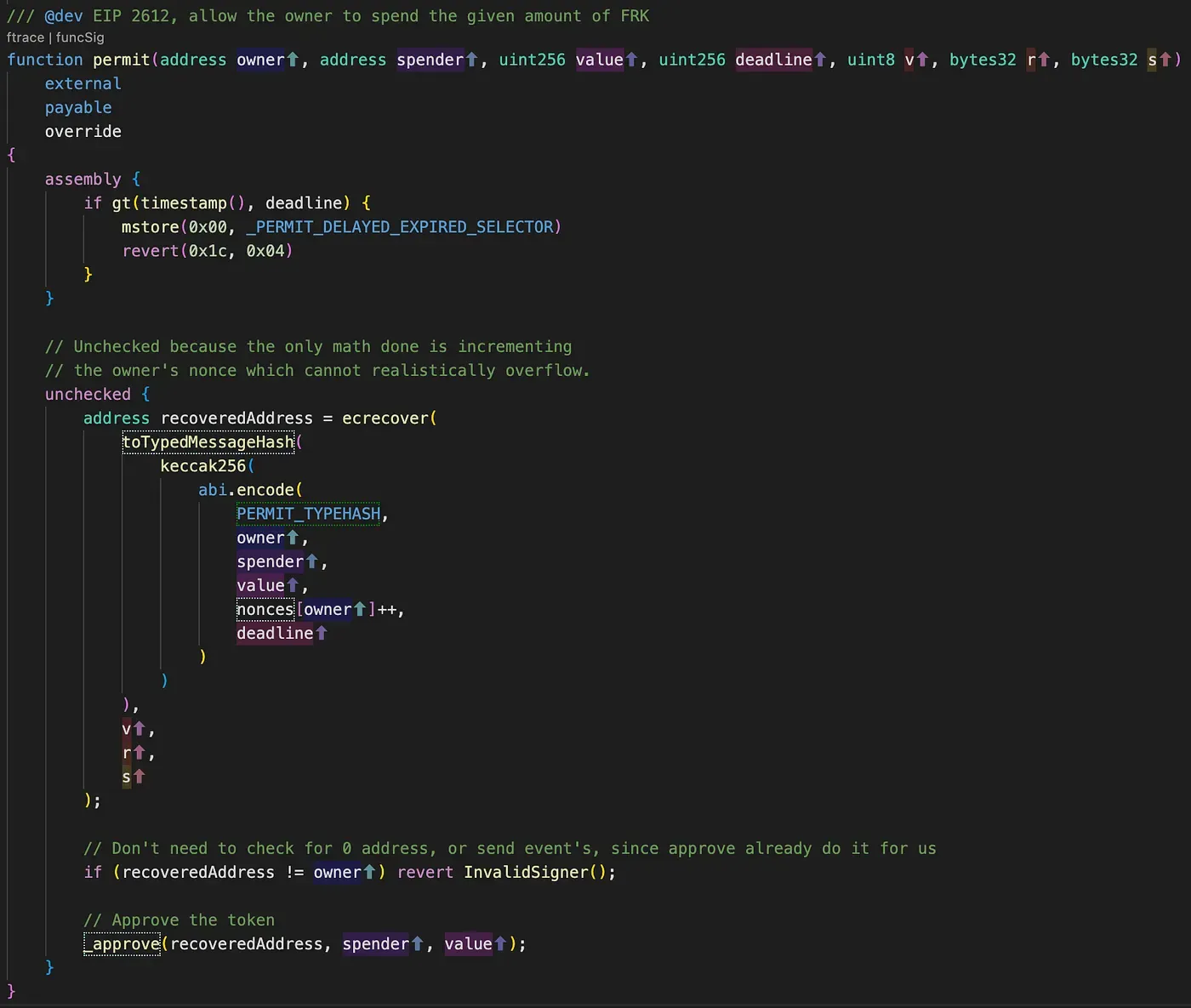Click "owner" inside nonces[owner]++
Viewport: 1191px width, 1008px height.
[328, 609]
